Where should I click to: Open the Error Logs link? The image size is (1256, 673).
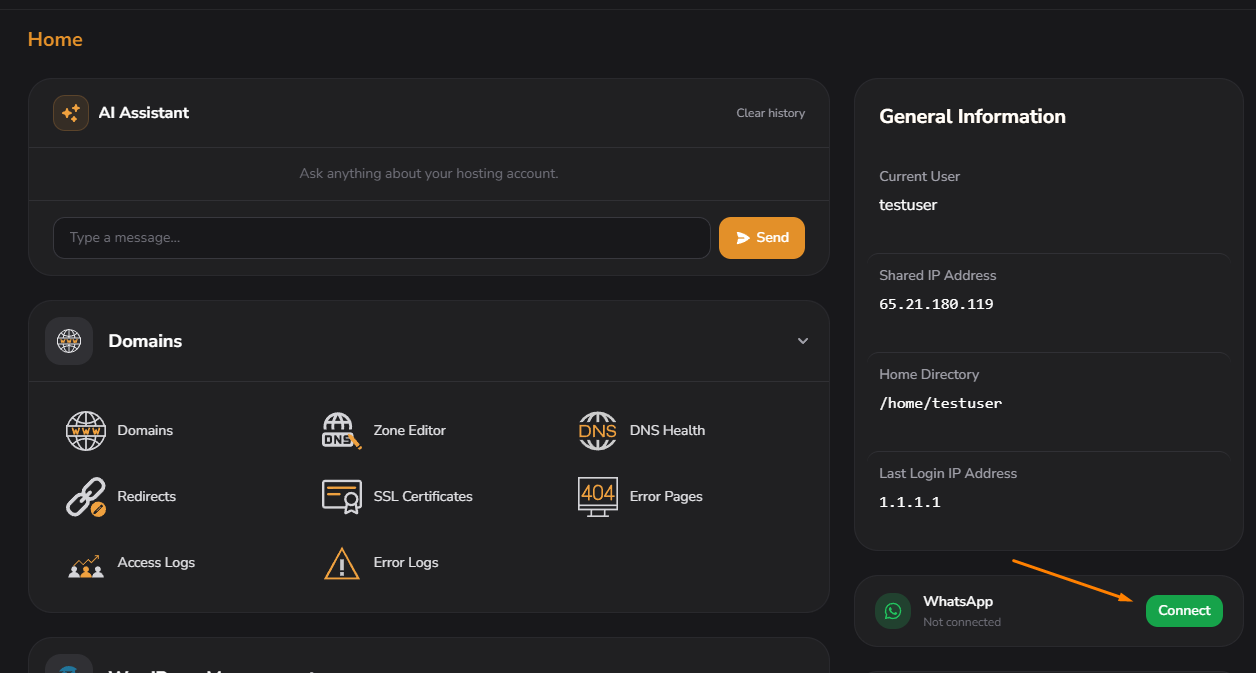coord(406,563)
